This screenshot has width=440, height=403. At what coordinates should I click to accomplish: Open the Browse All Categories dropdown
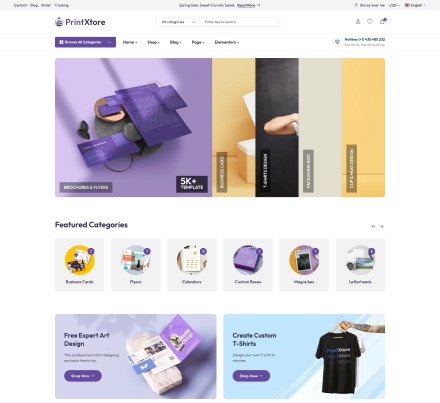tap(85, 42)
